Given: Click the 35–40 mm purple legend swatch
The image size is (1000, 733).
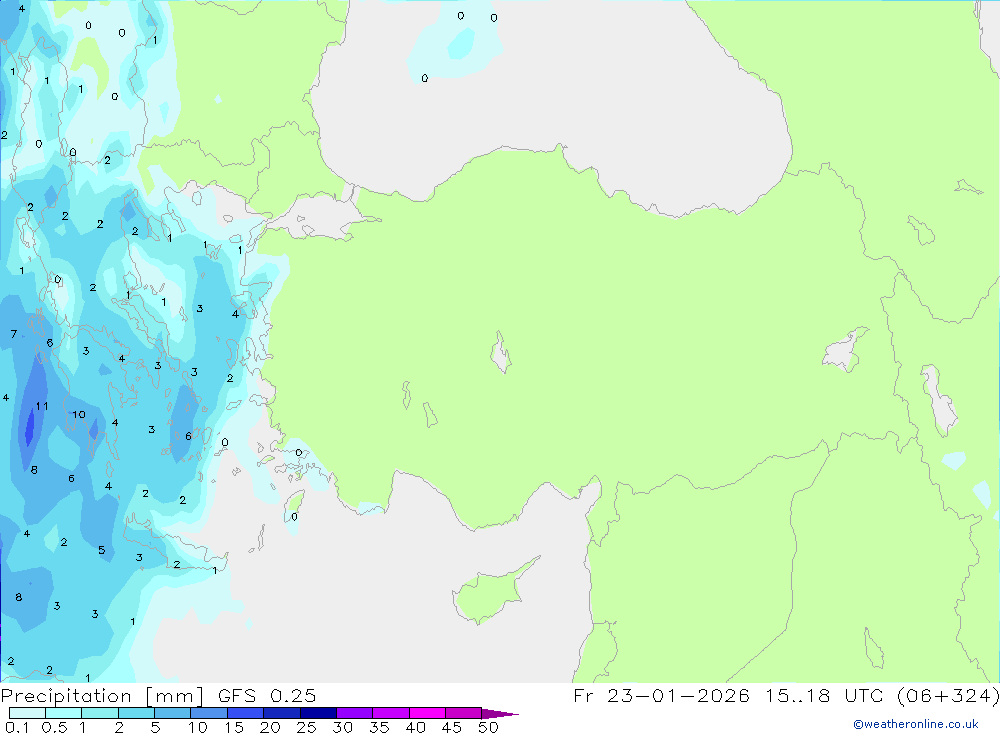Looking at the screenshot, I should coord(390,713).
